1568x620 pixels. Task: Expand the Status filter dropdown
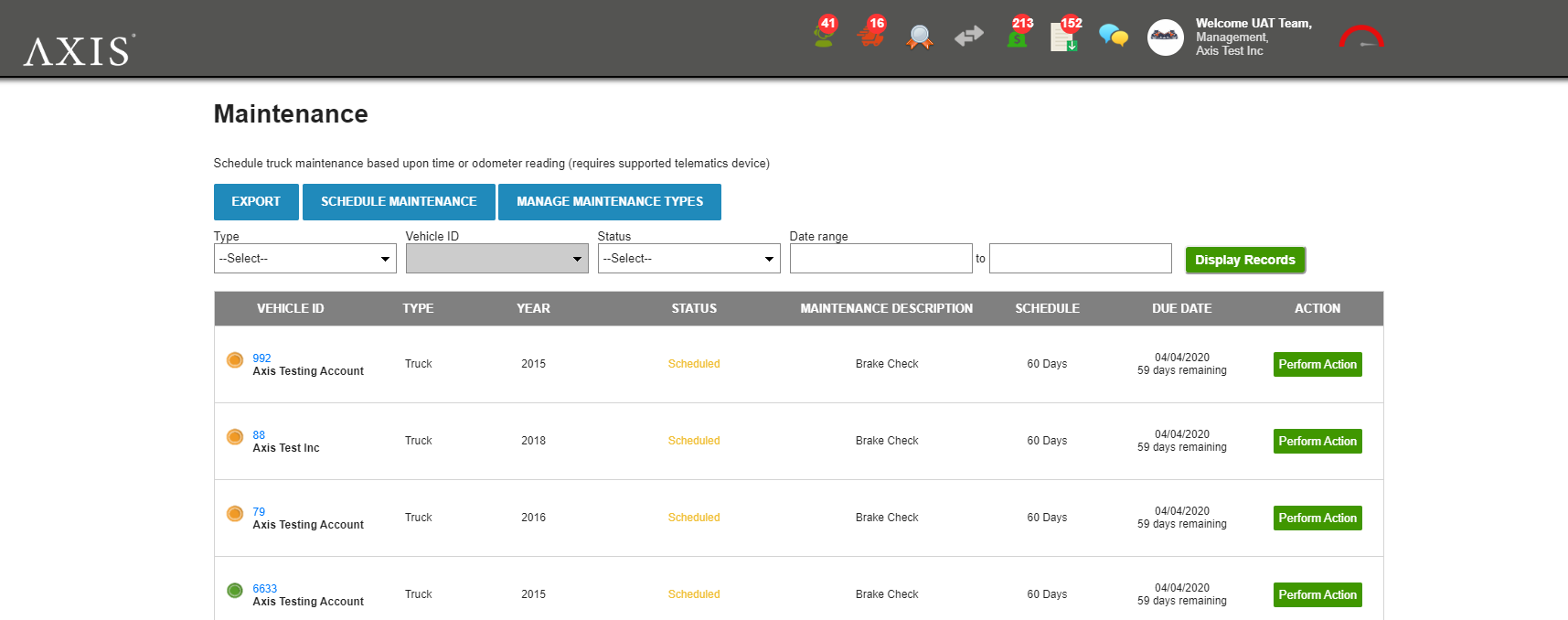(x=688, y=259)
